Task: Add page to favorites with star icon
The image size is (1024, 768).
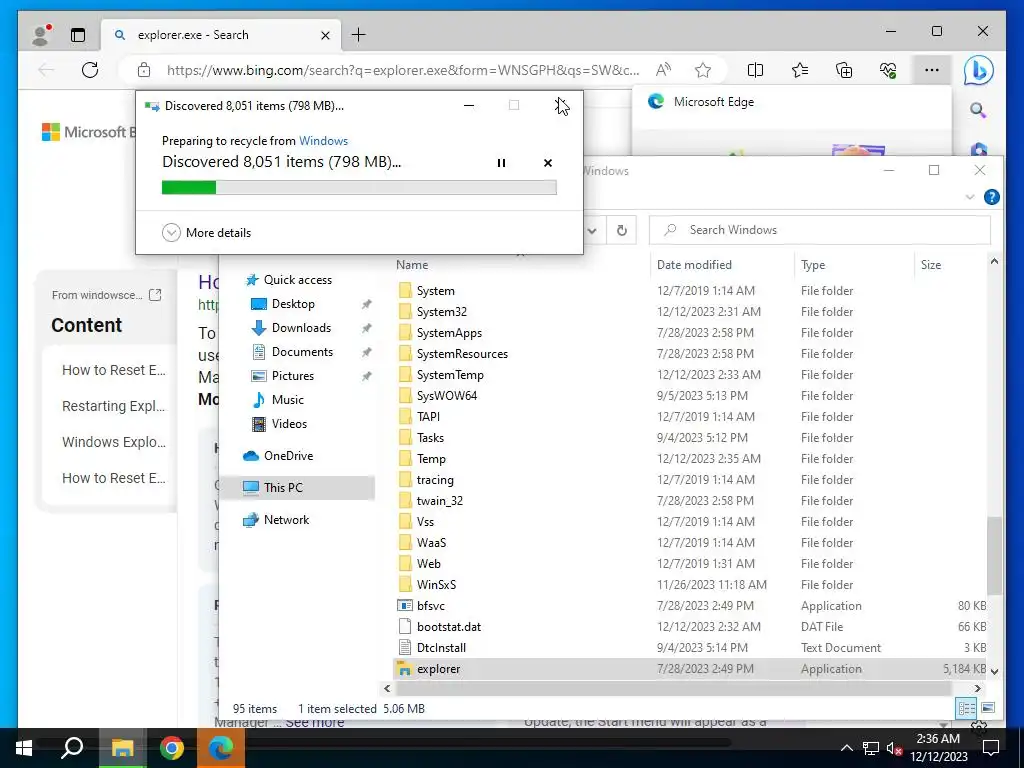Action: (x=703, y=70)
